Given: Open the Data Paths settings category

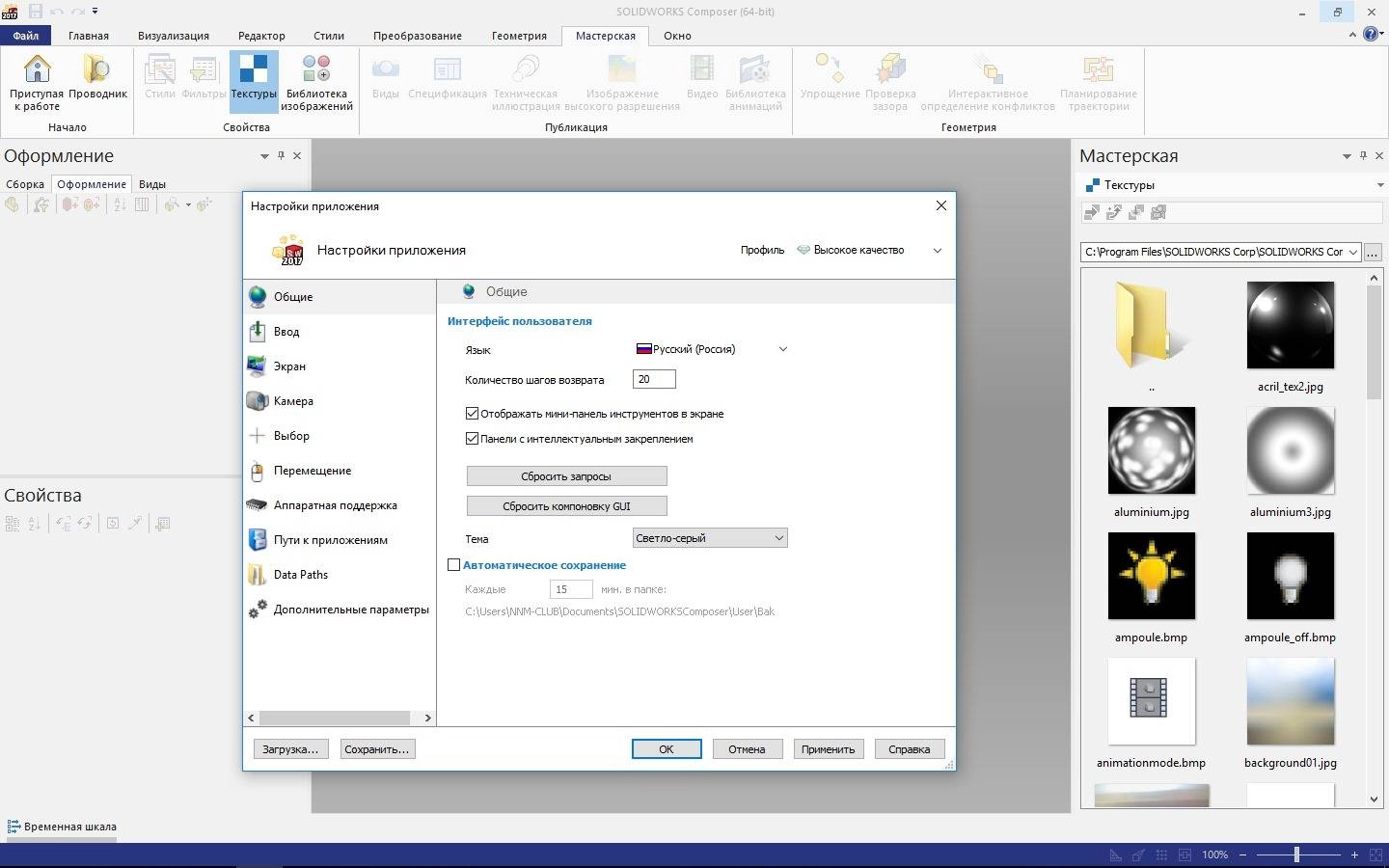Looking at the screenshot, I should pos(340,575).
